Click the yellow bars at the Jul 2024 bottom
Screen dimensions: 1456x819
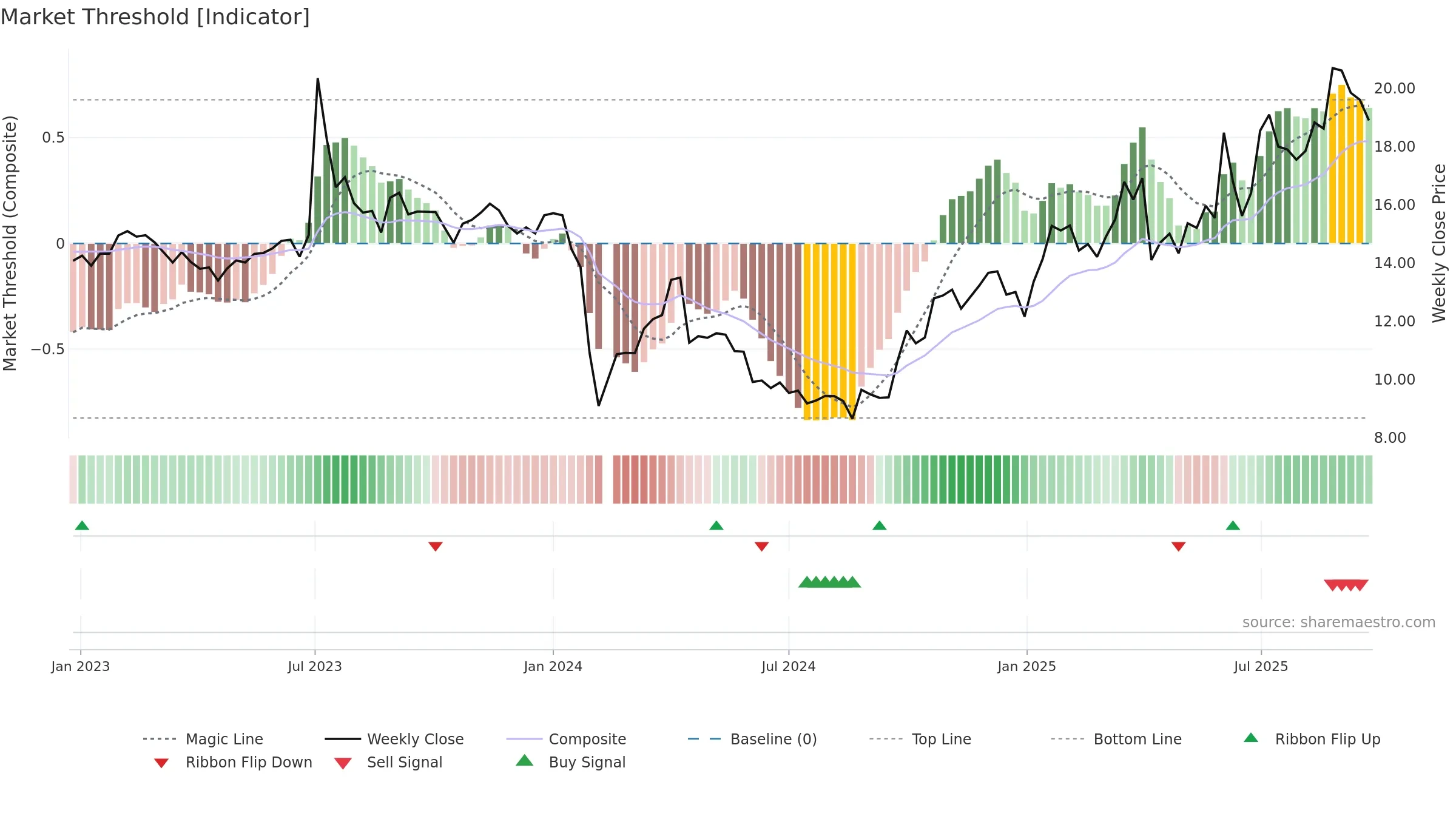click(x=829, y=331)
